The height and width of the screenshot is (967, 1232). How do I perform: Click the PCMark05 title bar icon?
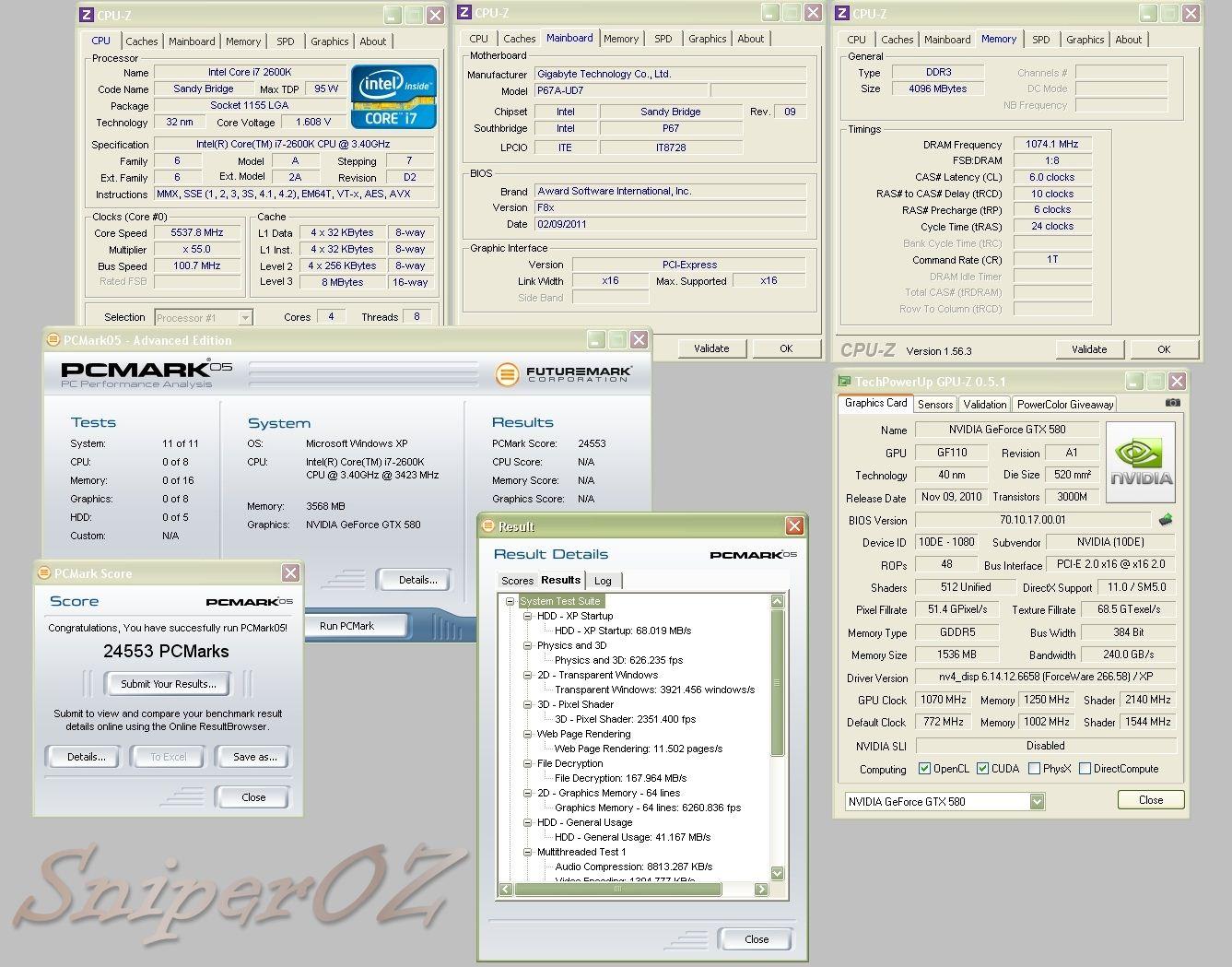coord(53,339)
